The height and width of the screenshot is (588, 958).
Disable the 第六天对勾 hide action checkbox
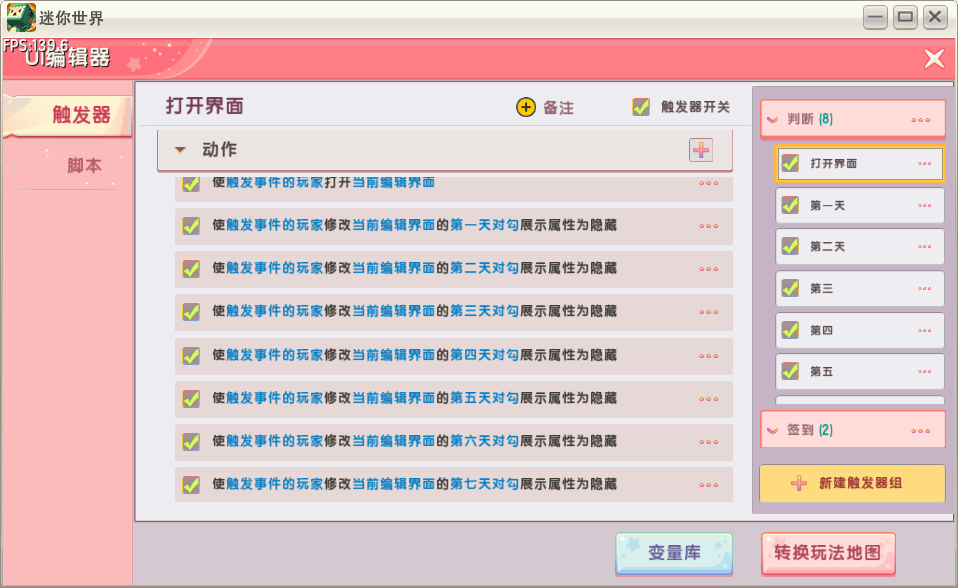tap(191, 442)
